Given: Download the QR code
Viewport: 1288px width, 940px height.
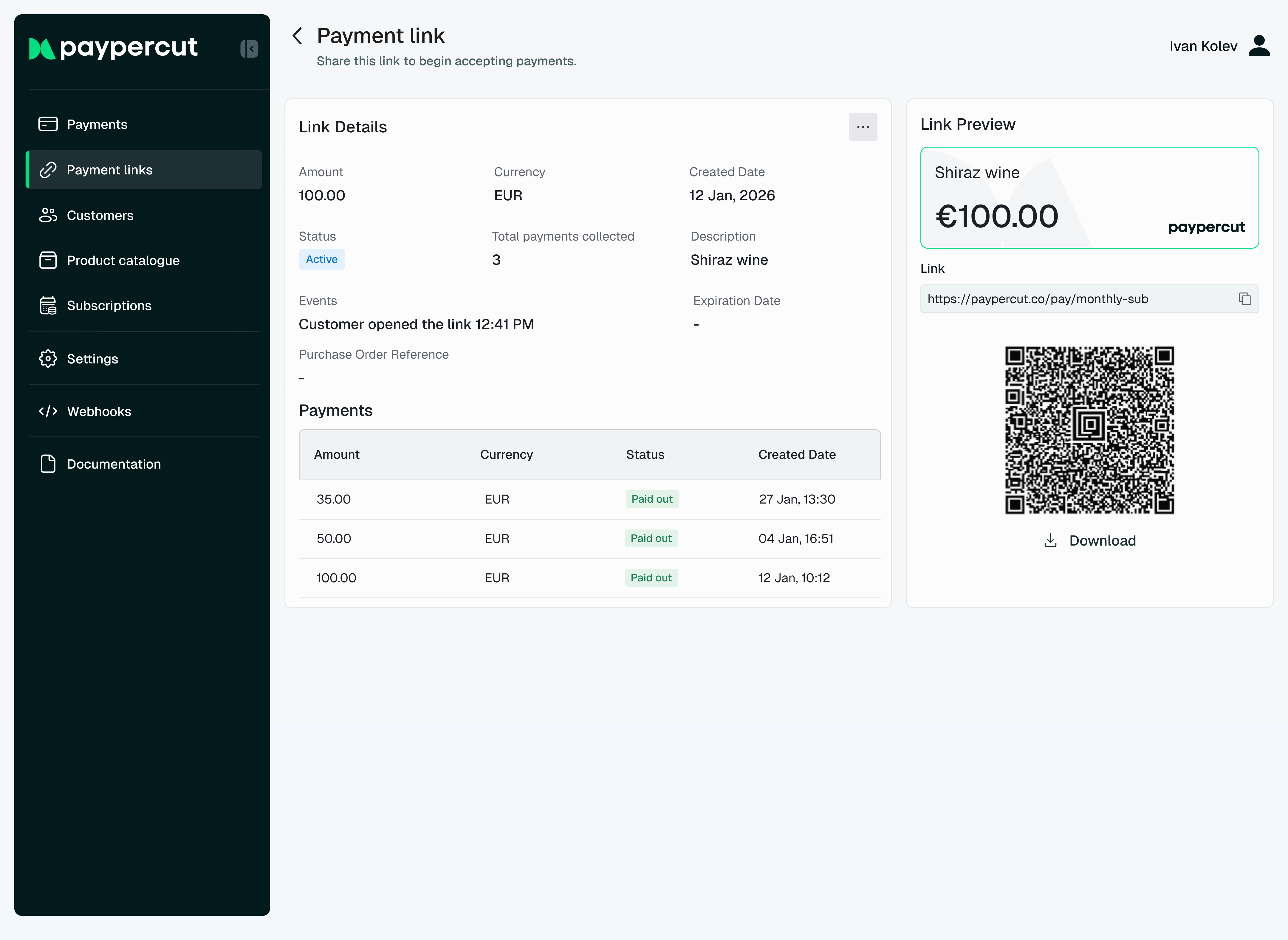Looking at the screenshot, I should pos(1089,541).
